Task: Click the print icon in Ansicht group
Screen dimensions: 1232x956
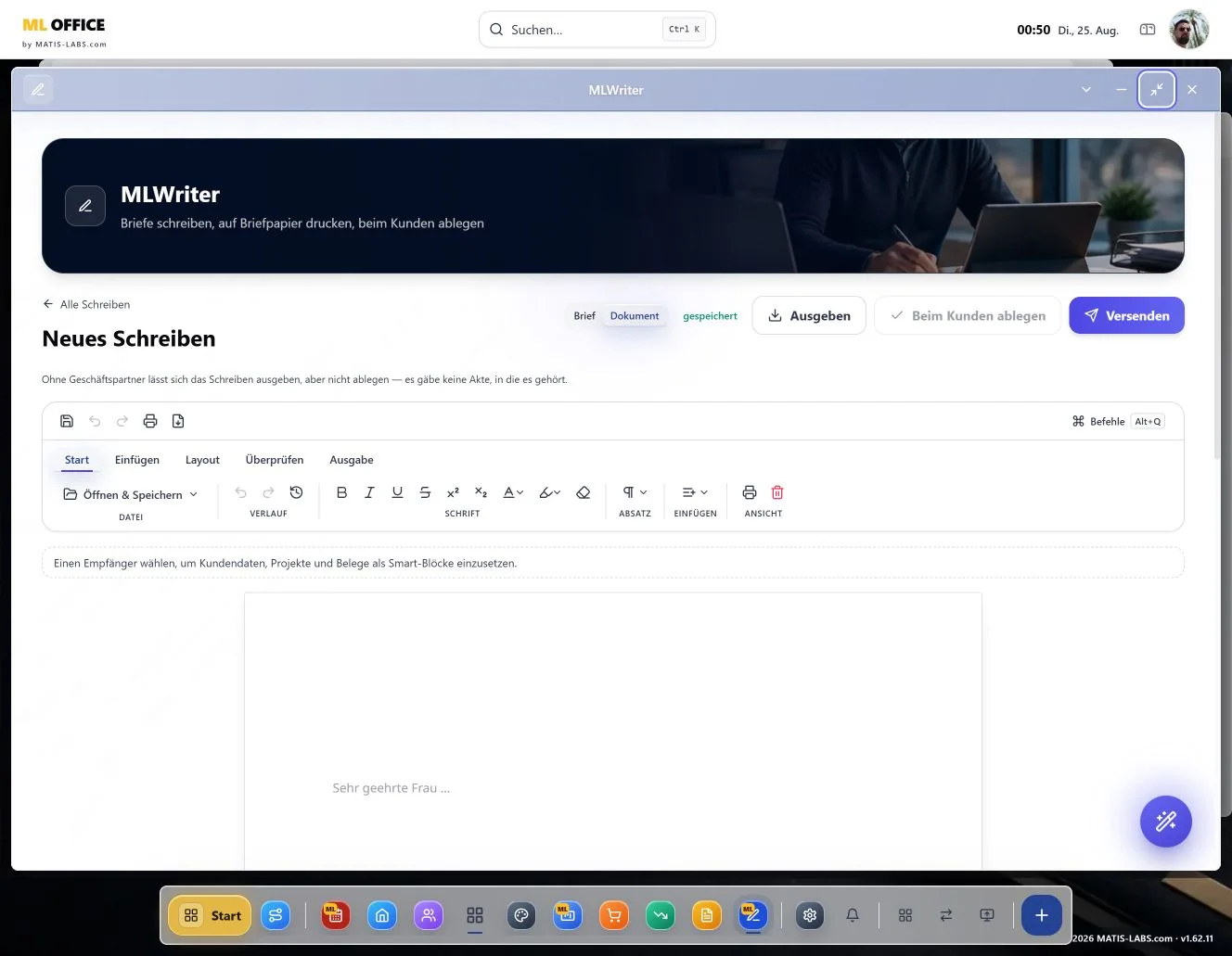Action: 750,492
